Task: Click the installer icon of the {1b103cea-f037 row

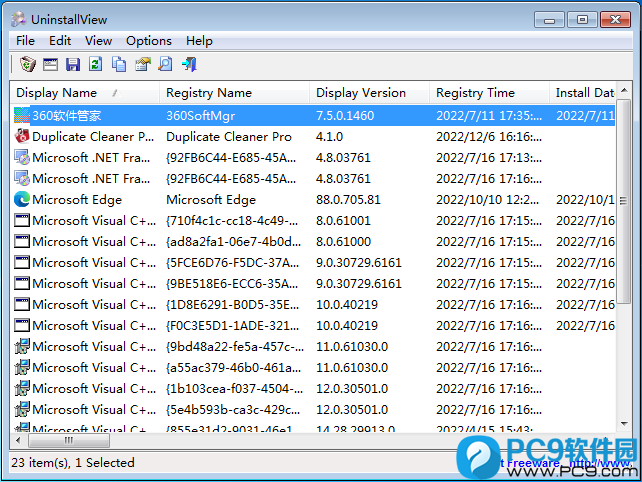Action: coord(22,388)
